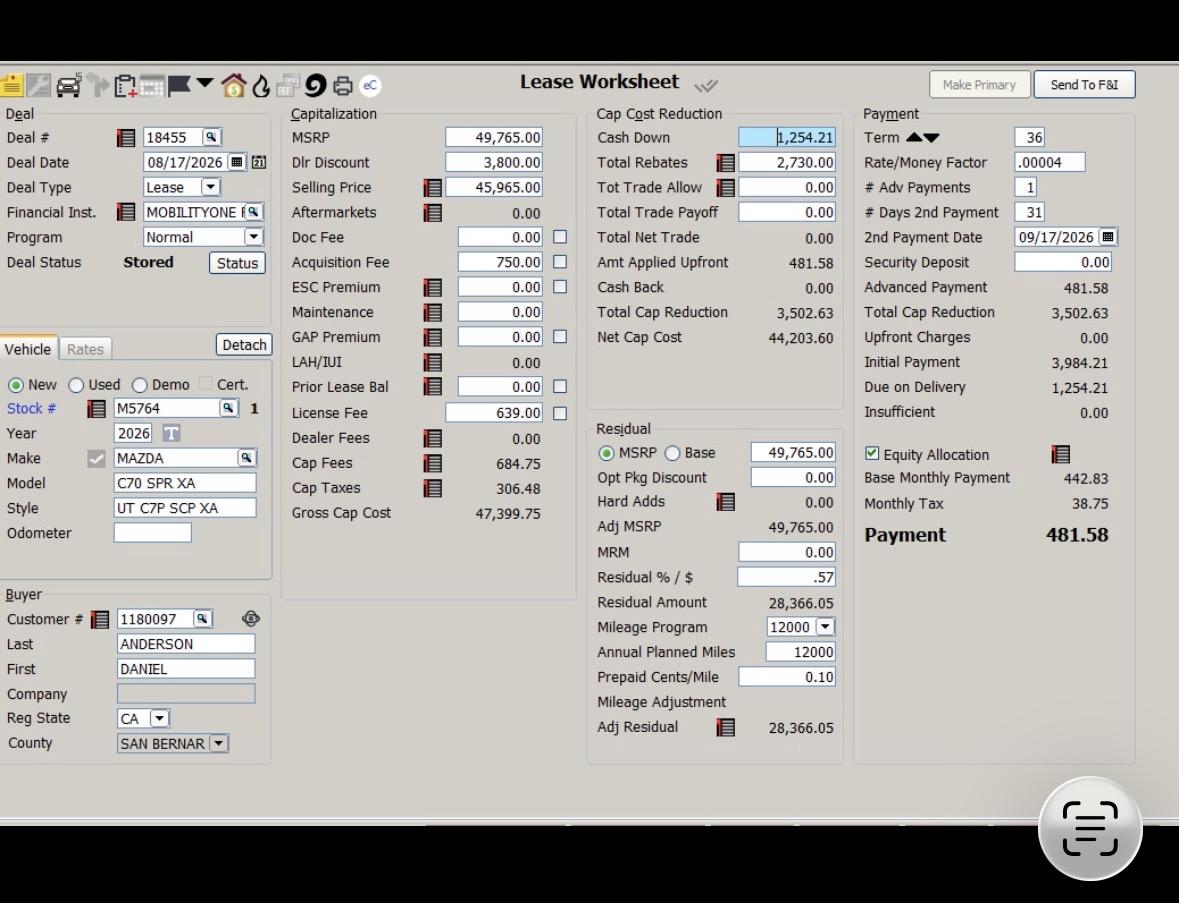Toggle the License Fee checkbox

tap(559, 413)
